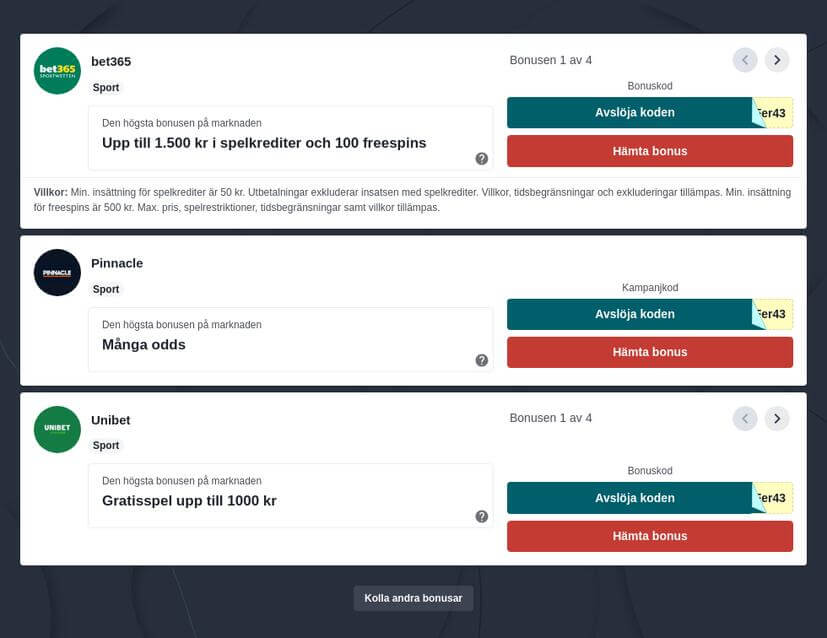The width and height of the screenshot is (827, 638).
Task: Open the help icon on the Pinnacle offer
Action: 481,359
